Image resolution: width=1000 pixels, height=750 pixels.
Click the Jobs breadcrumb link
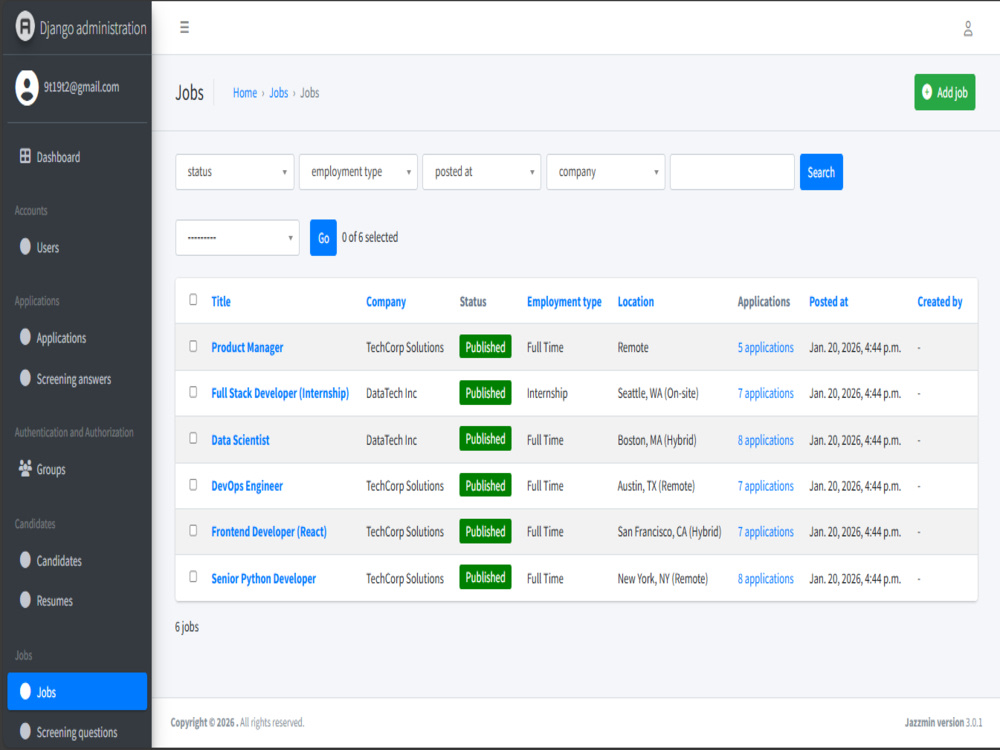coord(279,93)
